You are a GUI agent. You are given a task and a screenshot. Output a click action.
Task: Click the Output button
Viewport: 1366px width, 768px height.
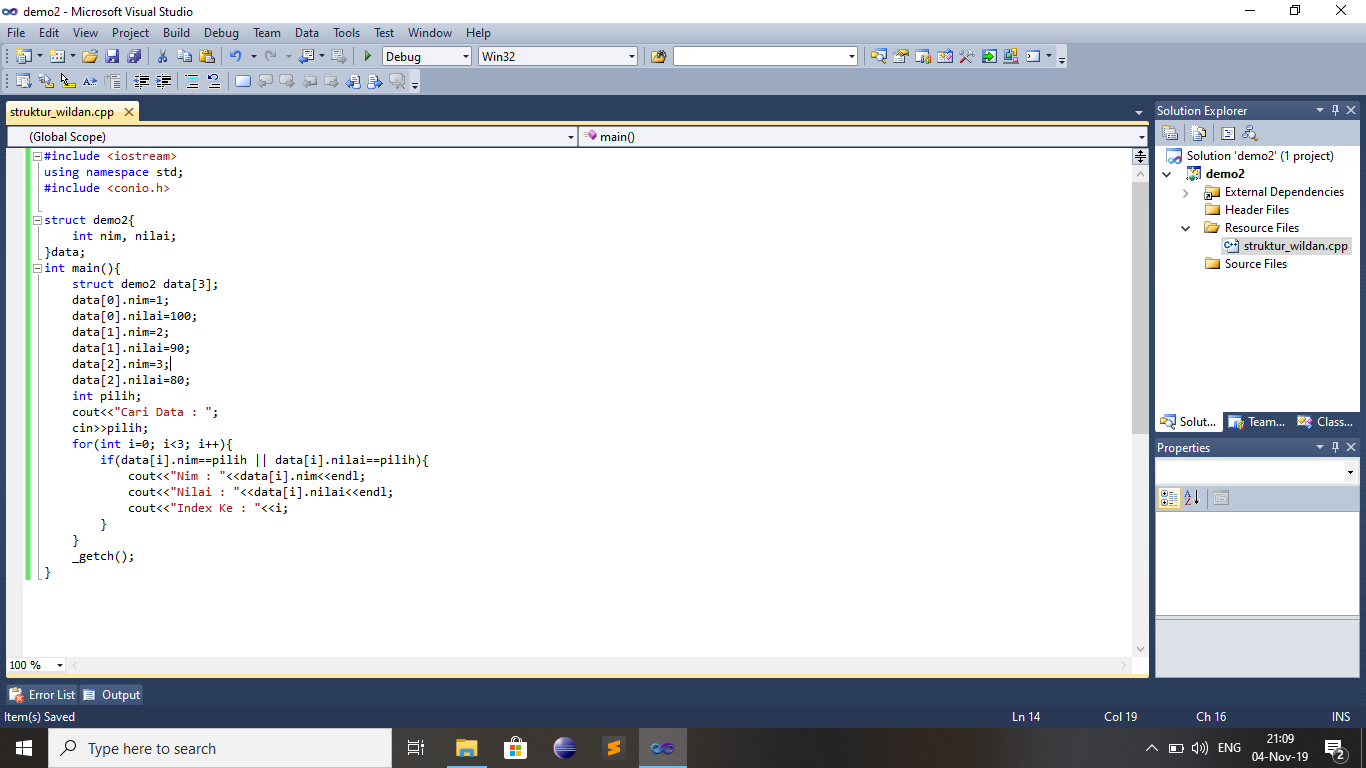coord(110,694)
